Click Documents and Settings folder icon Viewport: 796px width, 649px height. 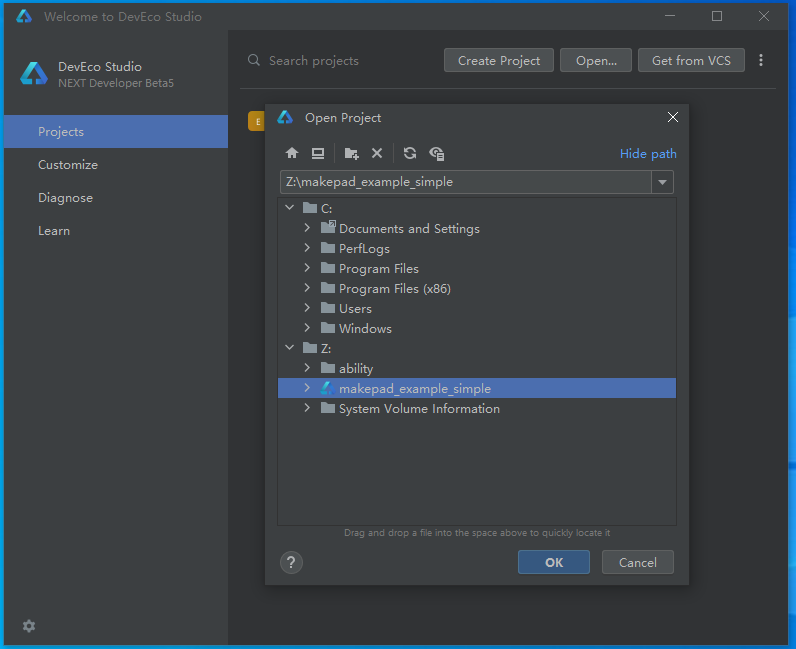coord(328,227)
